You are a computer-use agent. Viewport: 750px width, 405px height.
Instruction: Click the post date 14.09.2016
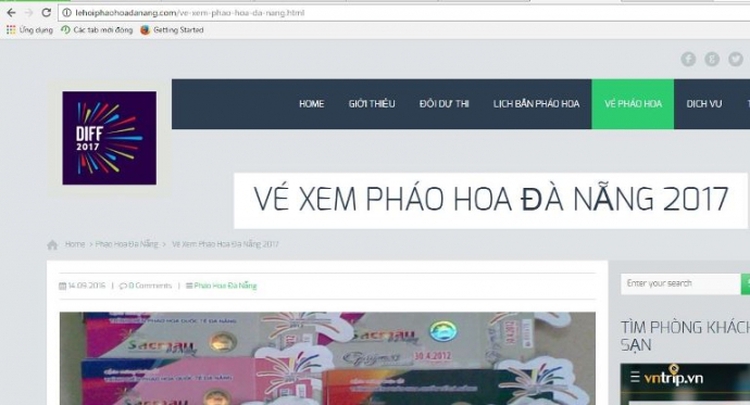click(x=82, y=285)
